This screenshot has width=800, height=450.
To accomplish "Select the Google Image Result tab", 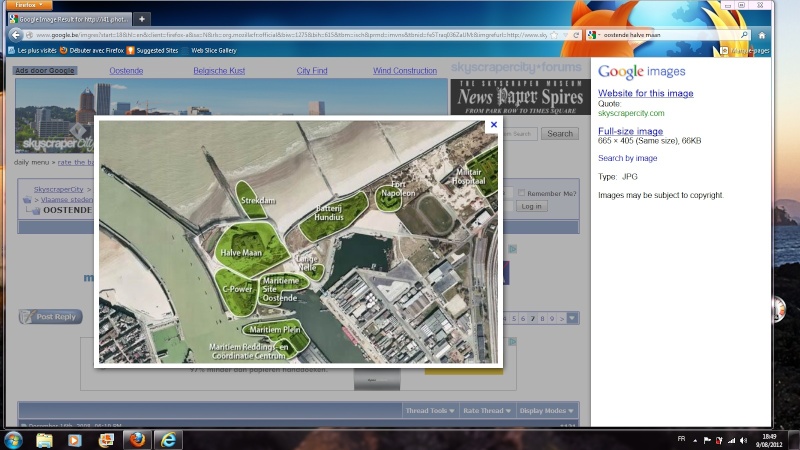I will (70, 19).
